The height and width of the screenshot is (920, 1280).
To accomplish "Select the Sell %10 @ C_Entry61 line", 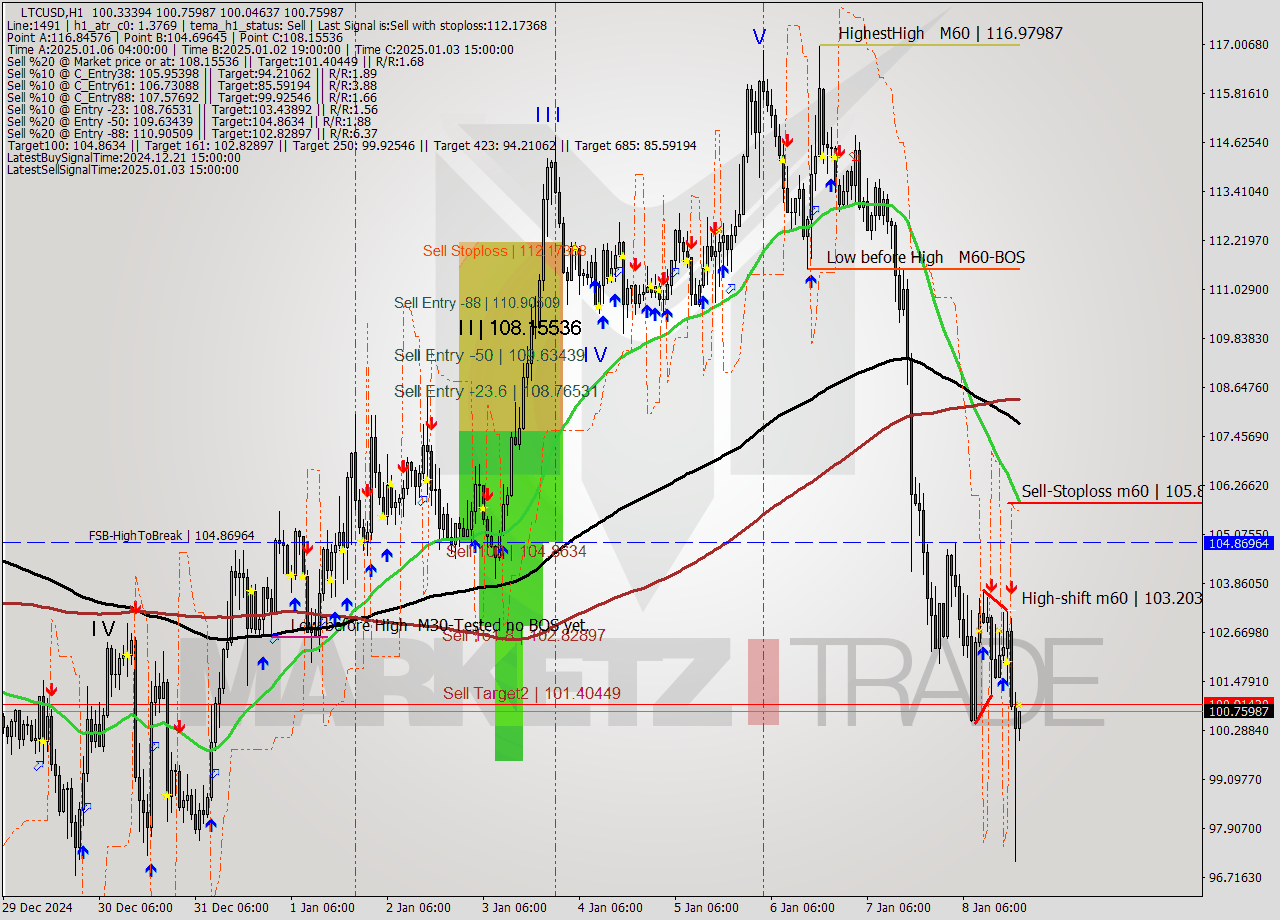I will click(192, 86).
